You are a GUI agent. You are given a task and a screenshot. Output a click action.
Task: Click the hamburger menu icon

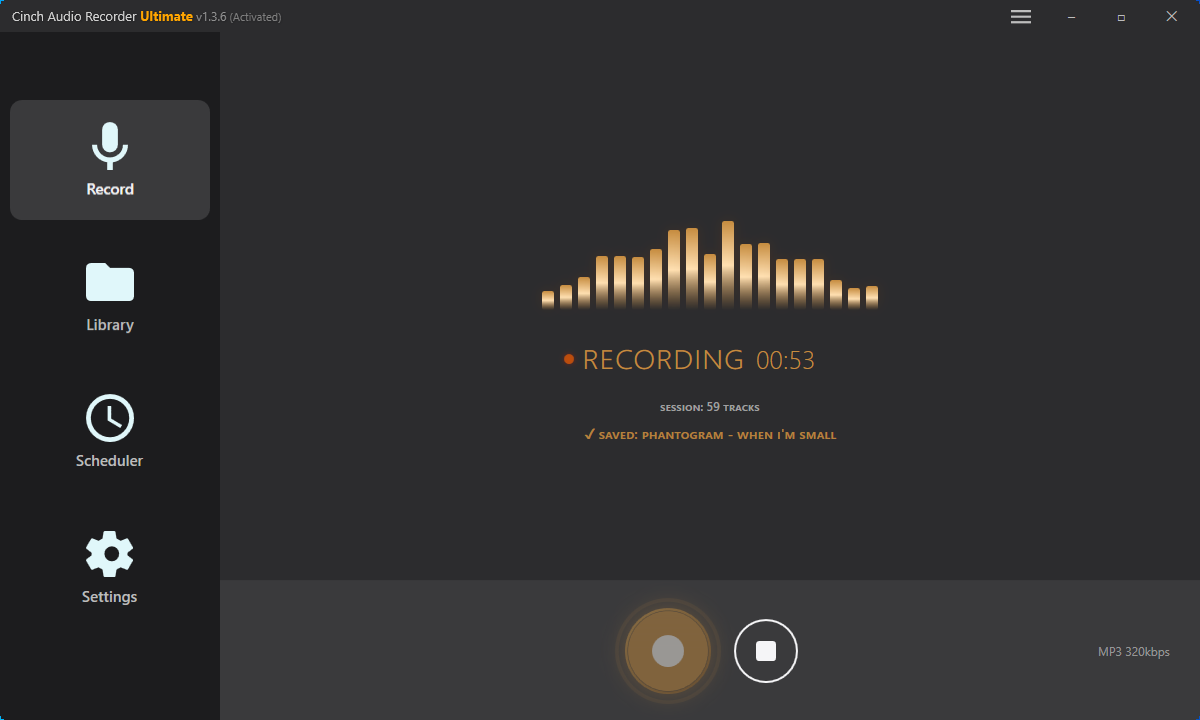pyautogui.click(x=1021, y=17)
